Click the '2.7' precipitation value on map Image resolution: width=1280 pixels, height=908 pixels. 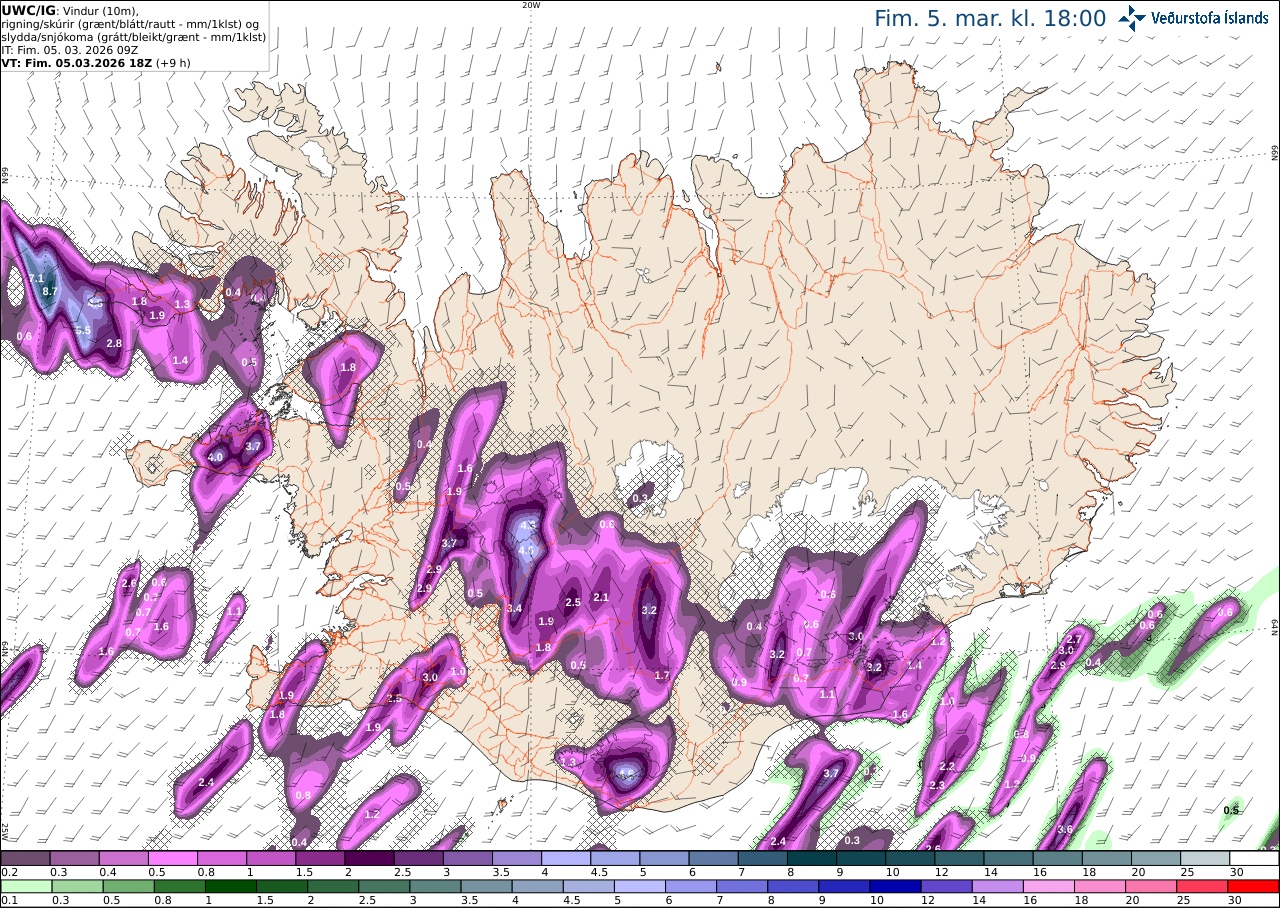tap(1075, 638)
